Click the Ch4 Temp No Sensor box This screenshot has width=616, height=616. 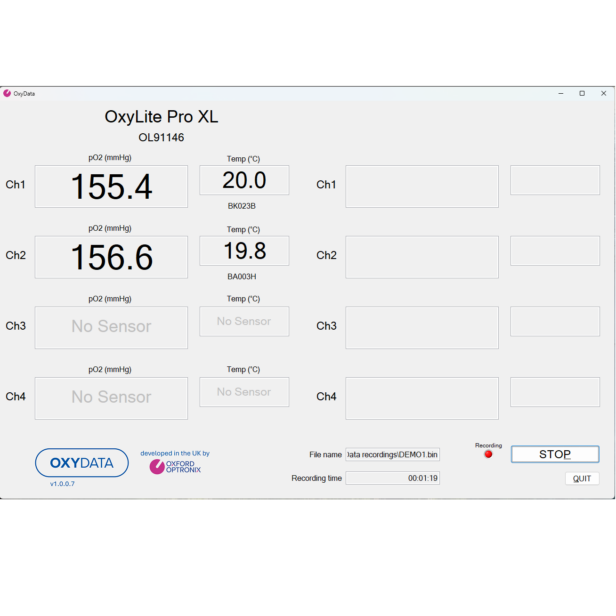[244, 392]
